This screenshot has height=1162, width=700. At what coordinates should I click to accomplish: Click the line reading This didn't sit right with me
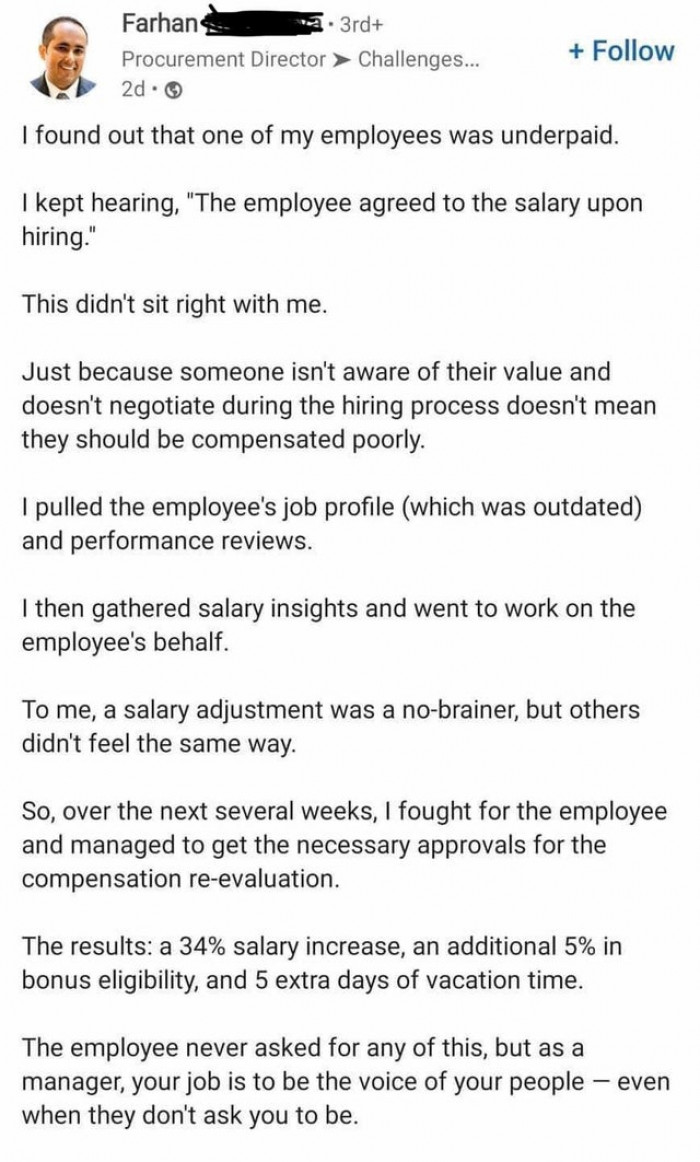(x=170, y=304)
